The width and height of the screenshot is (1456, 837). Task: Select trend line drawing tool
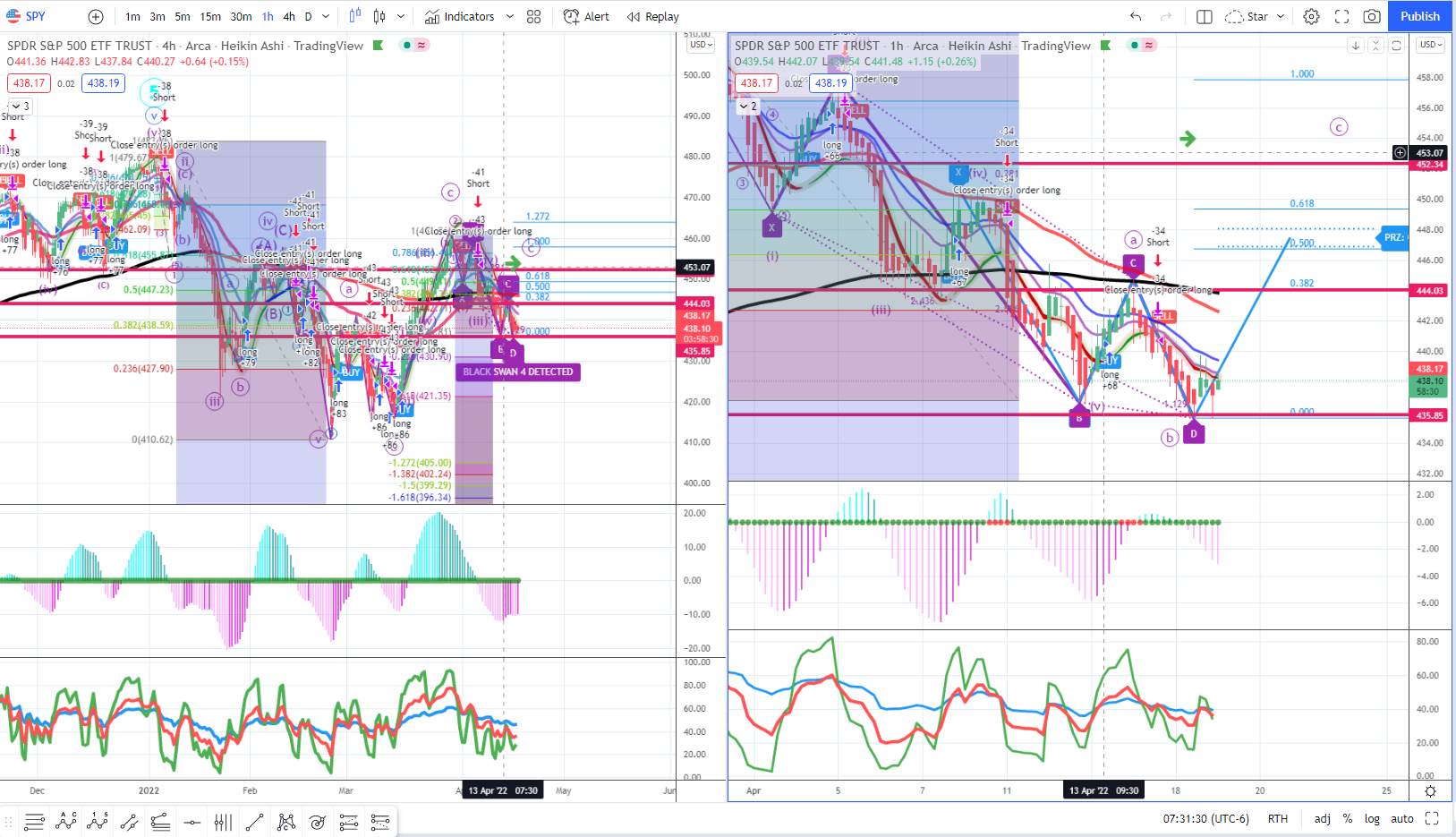coord(254,821)
